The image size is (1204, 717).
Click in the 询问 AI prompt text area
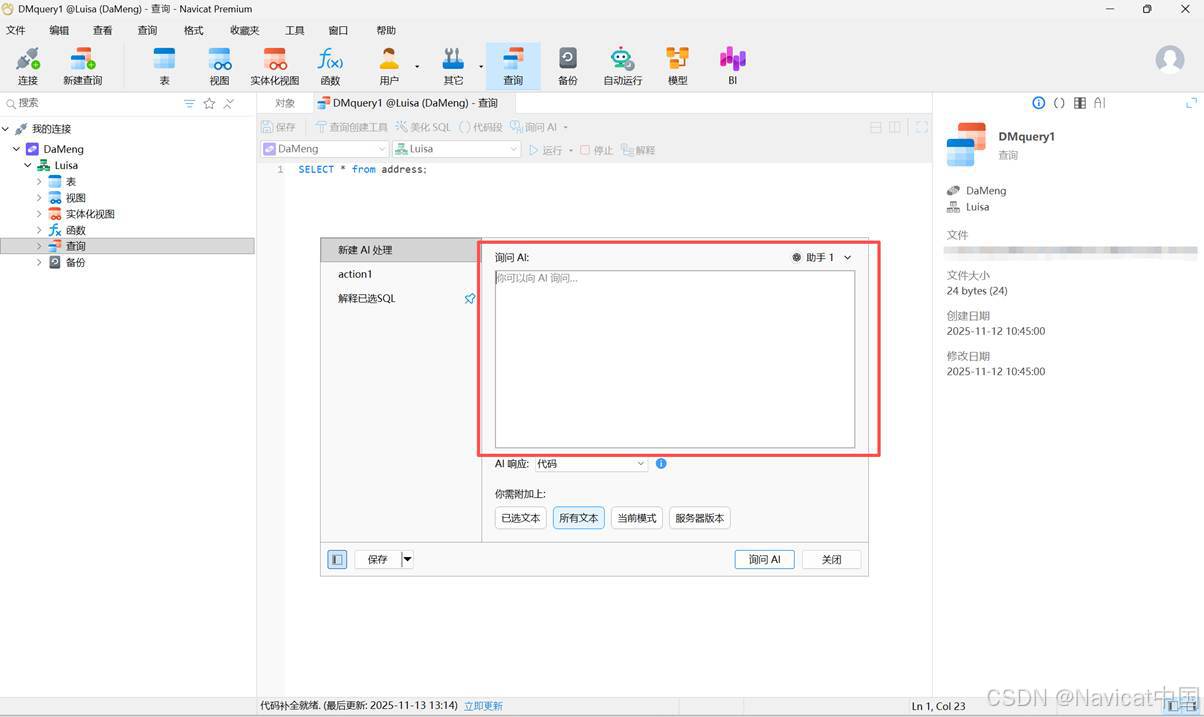coord(675,359)
